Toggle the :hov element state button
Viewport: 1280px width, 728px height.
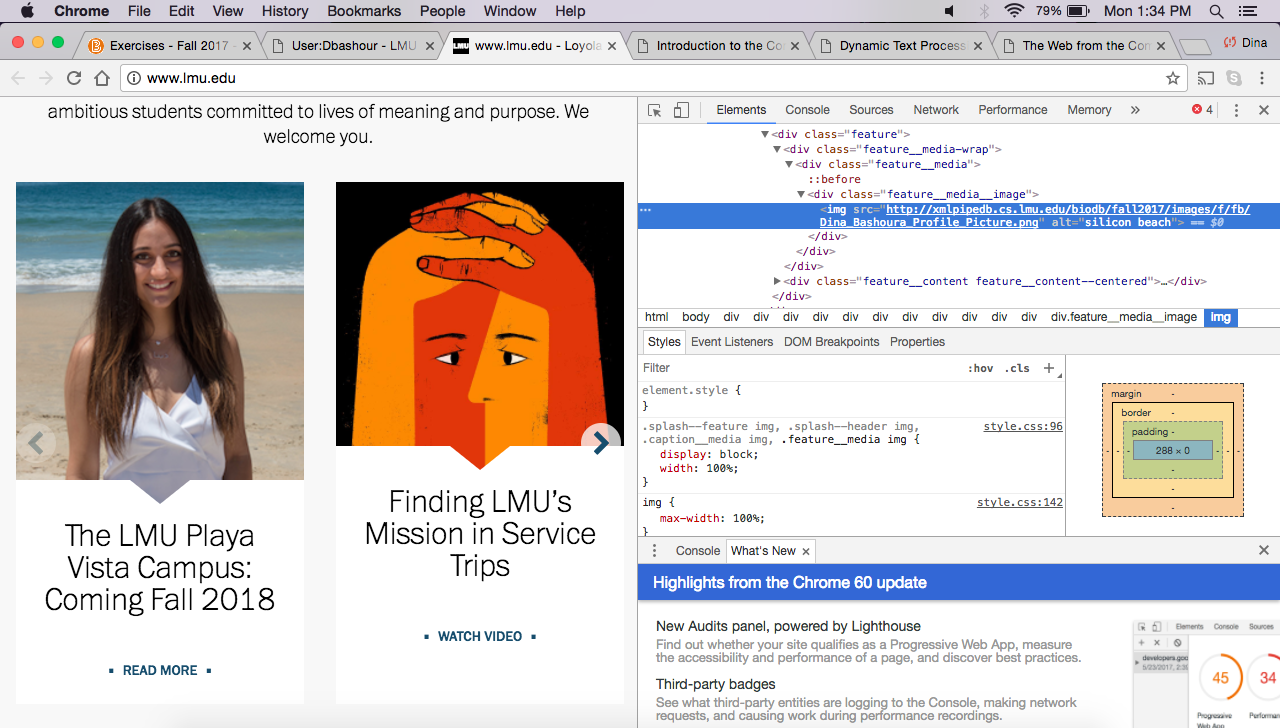[x=981, y=368]
